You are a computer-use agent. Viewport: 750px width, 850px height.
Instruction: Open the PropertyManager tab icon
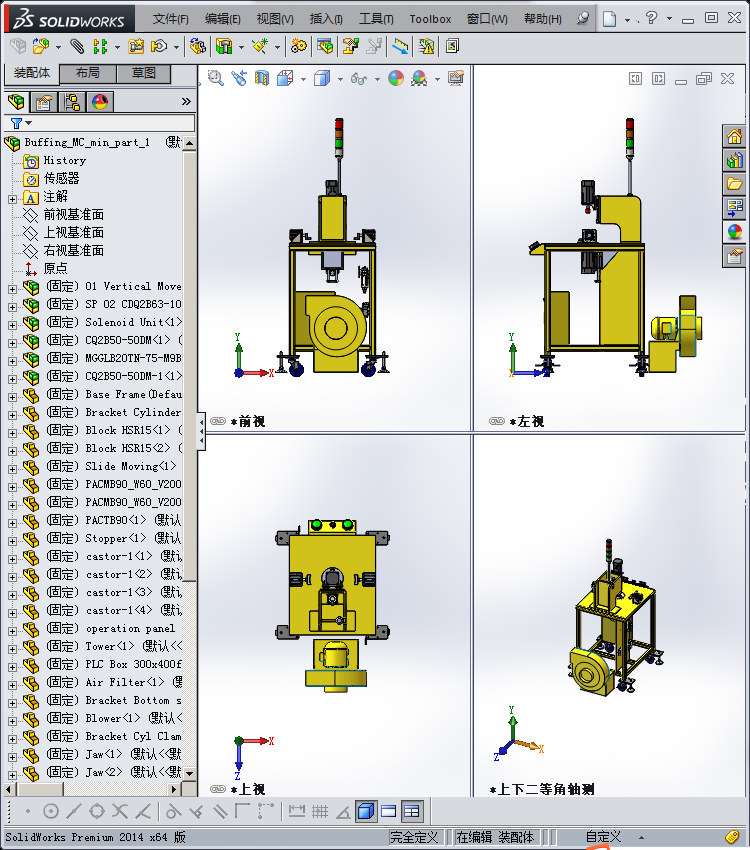click(x=44, y=102)
